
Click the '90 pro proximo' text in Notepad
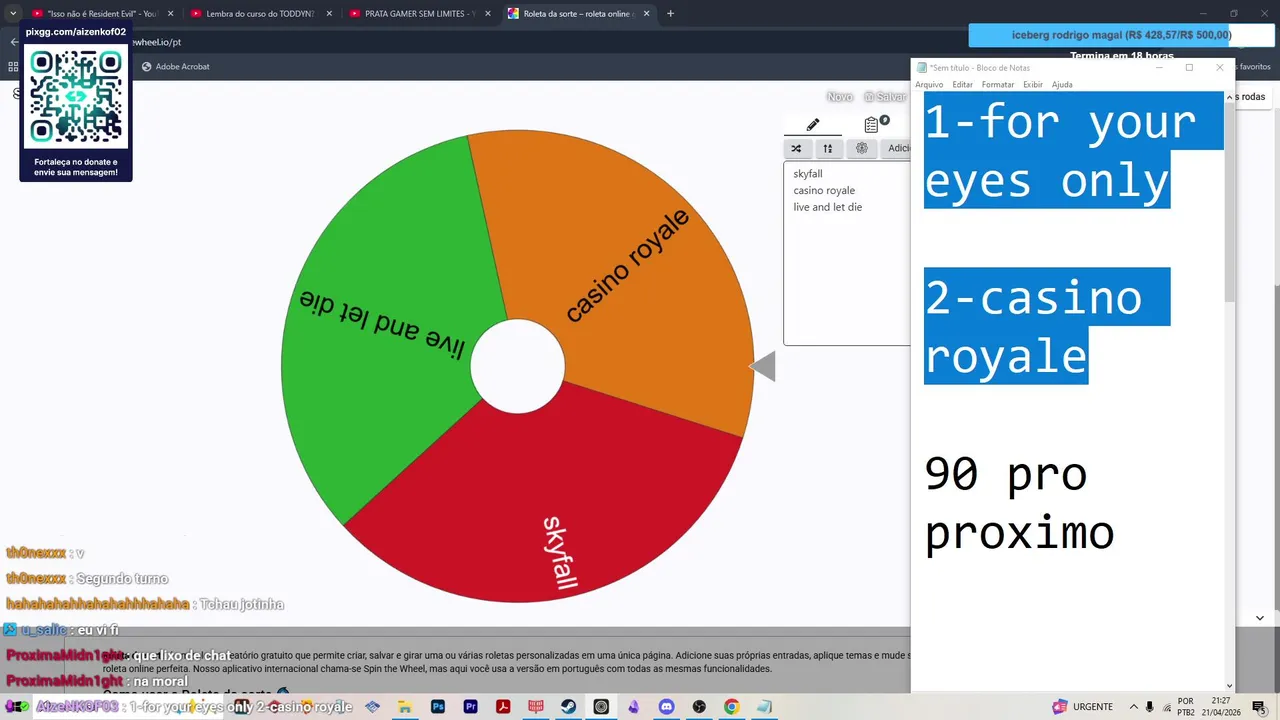pyautogui.click(x=1019, y=503)
